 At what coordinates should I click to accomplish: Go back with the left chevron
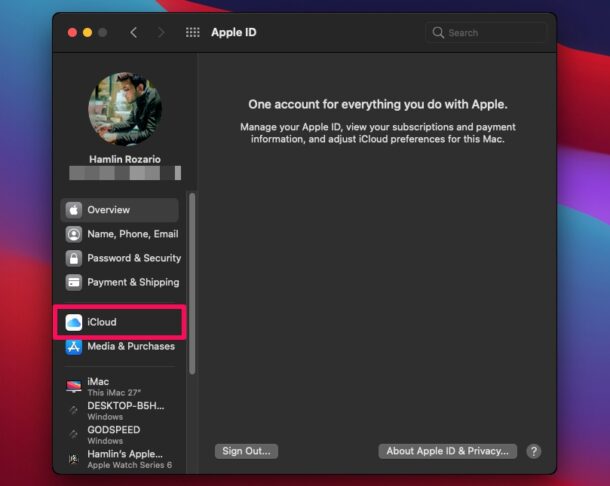[x=134, y=32]
